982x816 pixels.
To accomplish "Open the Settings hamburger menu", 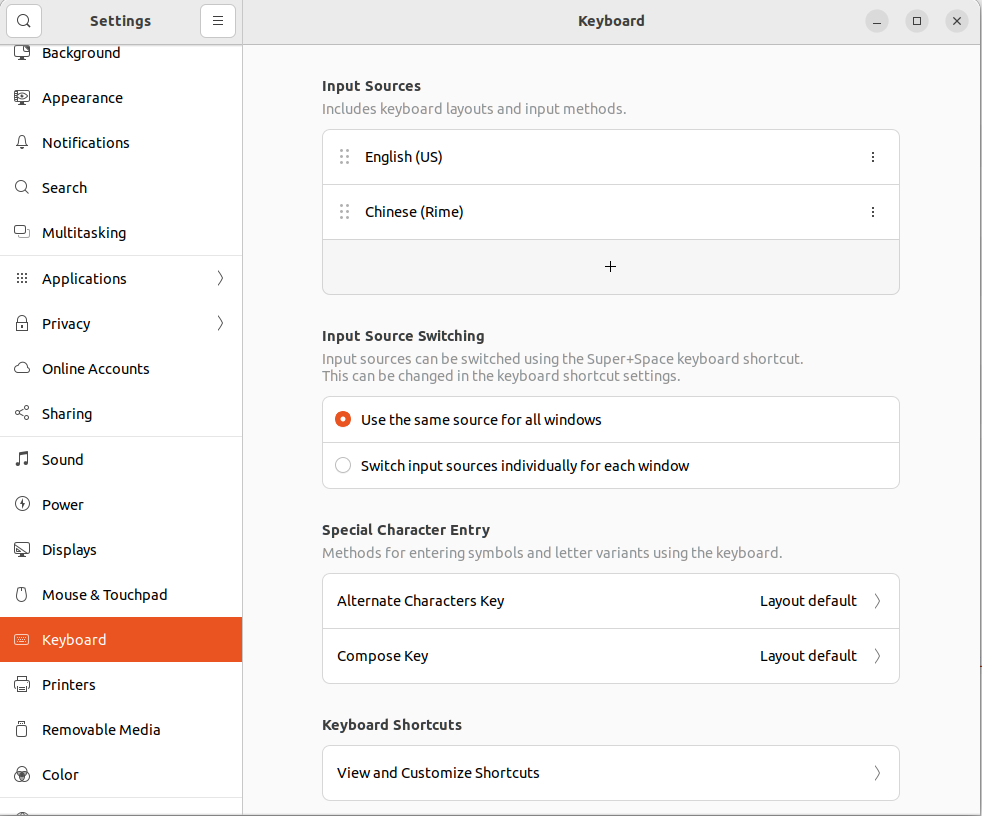I will (218, 21).
